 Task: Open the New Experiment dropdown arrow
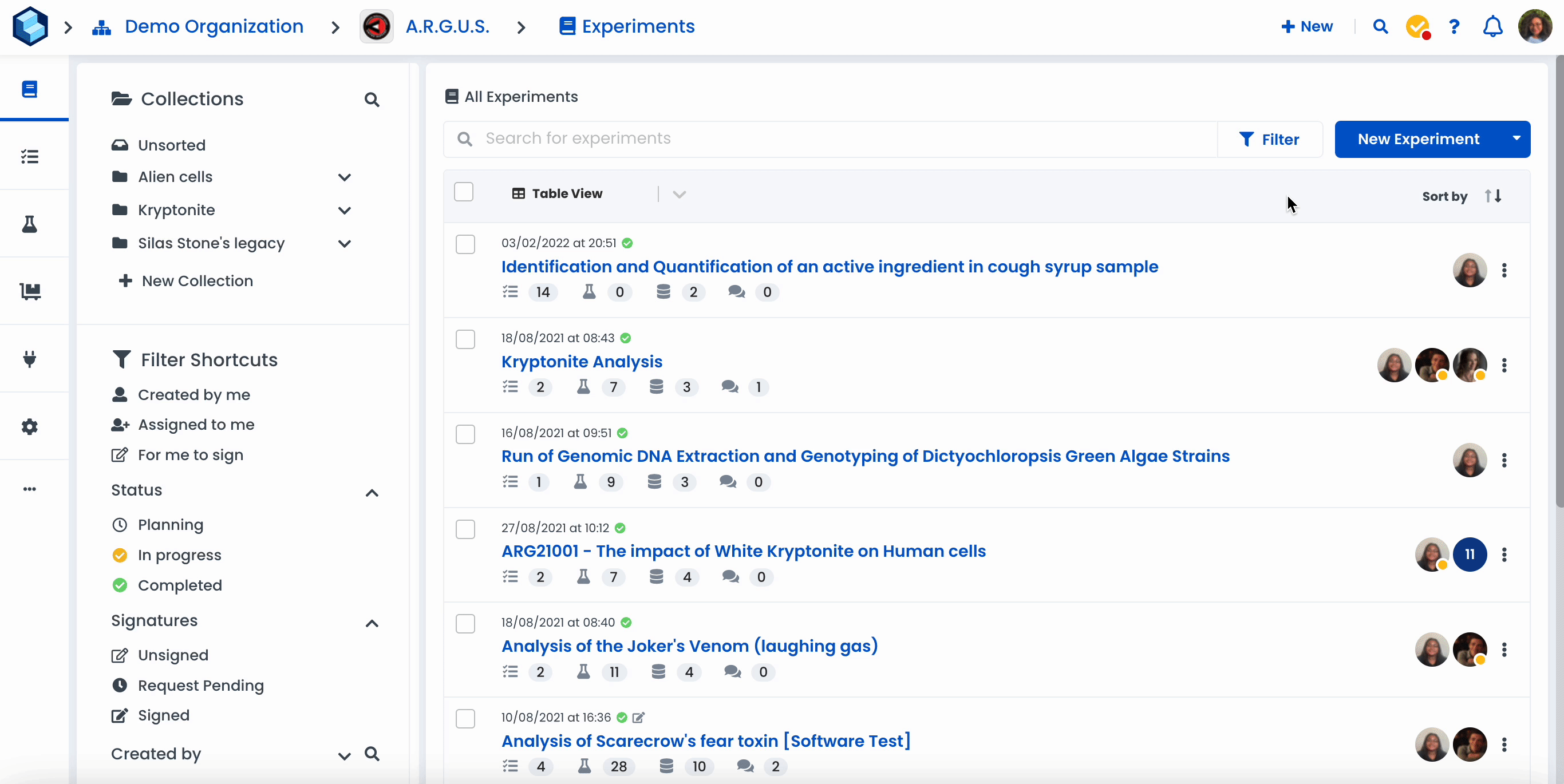[1516, 139]
